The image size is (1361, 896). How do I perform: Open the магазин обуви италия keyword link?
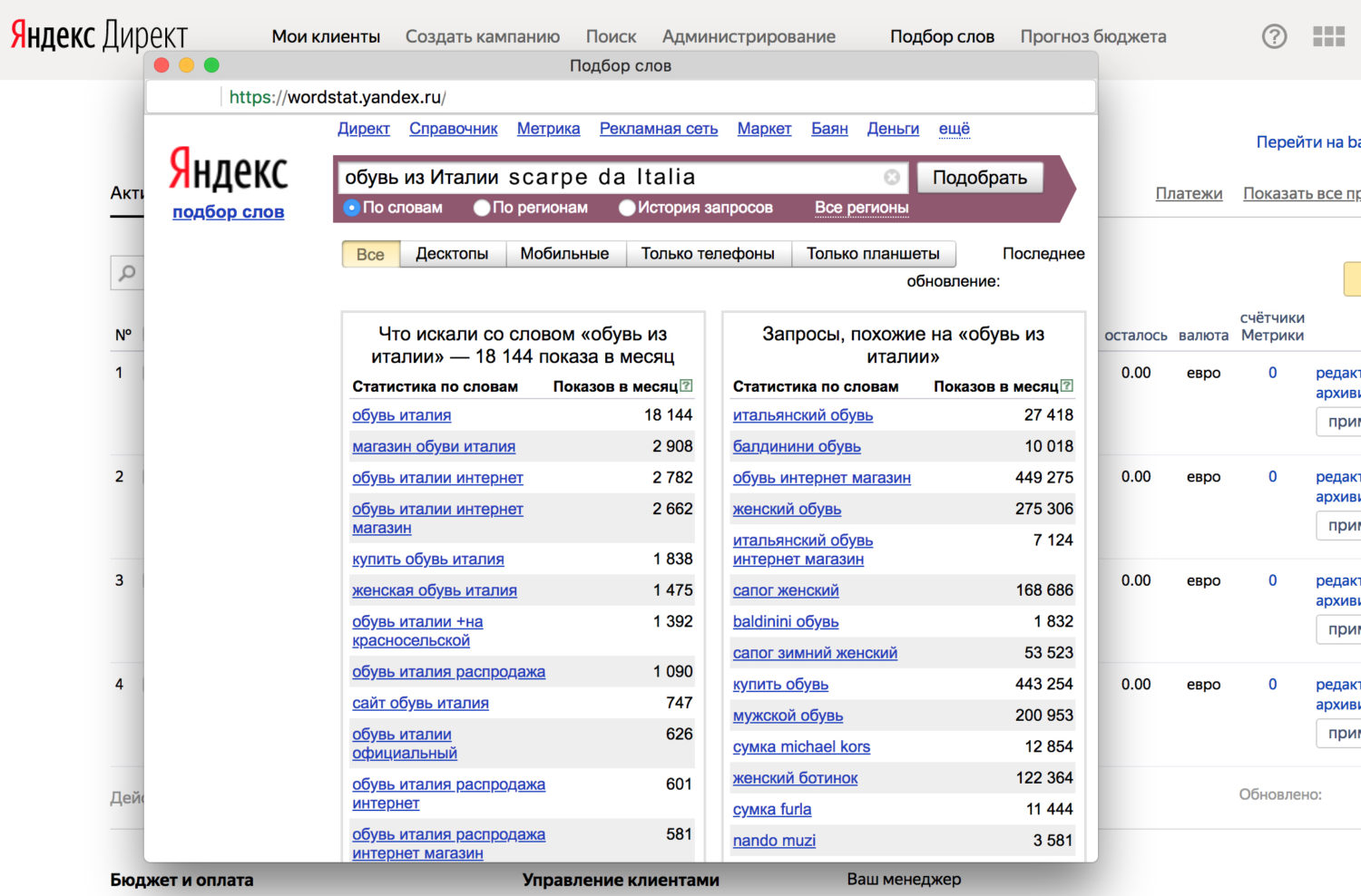434,447
